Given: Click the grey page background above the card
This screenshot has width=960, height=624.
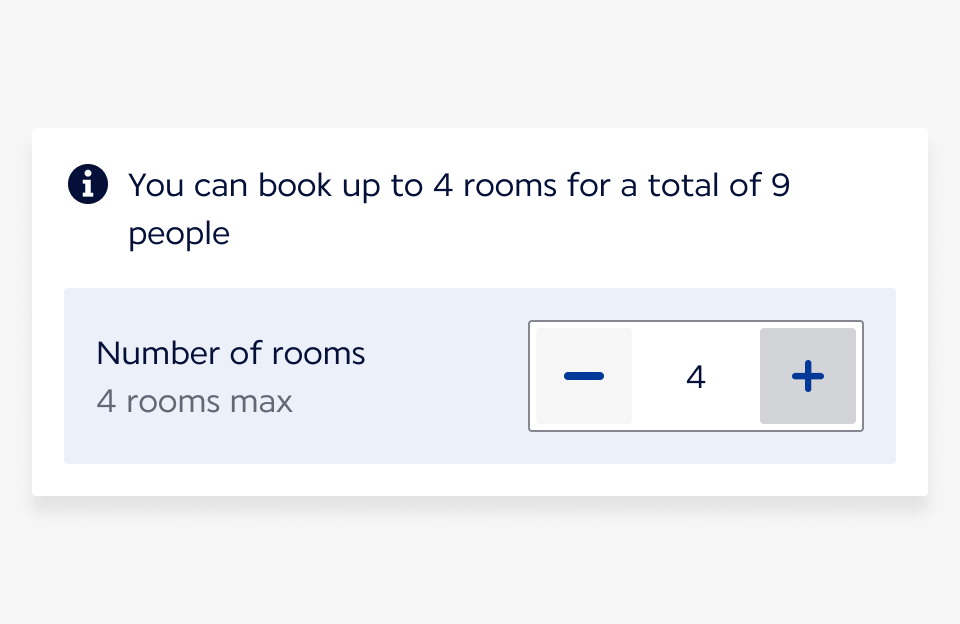Looking at the screenshot, I should tap(480, 60).
